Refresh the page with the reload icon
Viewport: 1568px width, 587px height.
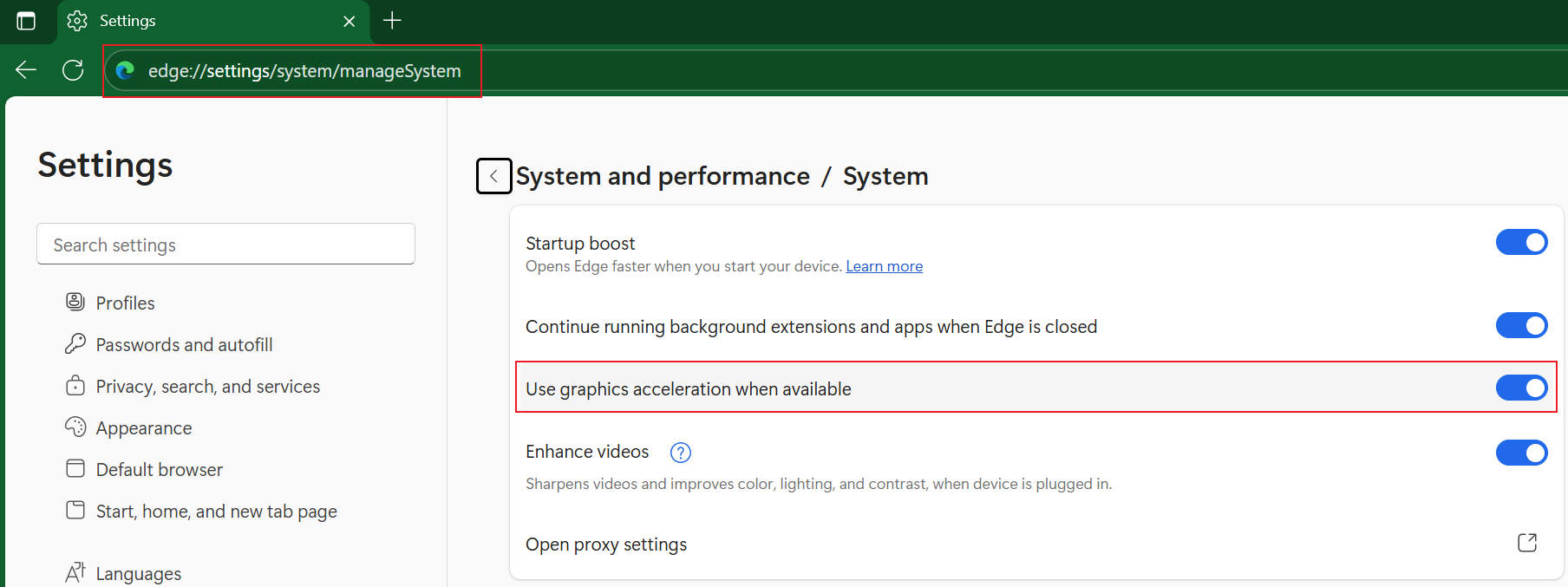[73, 70]
